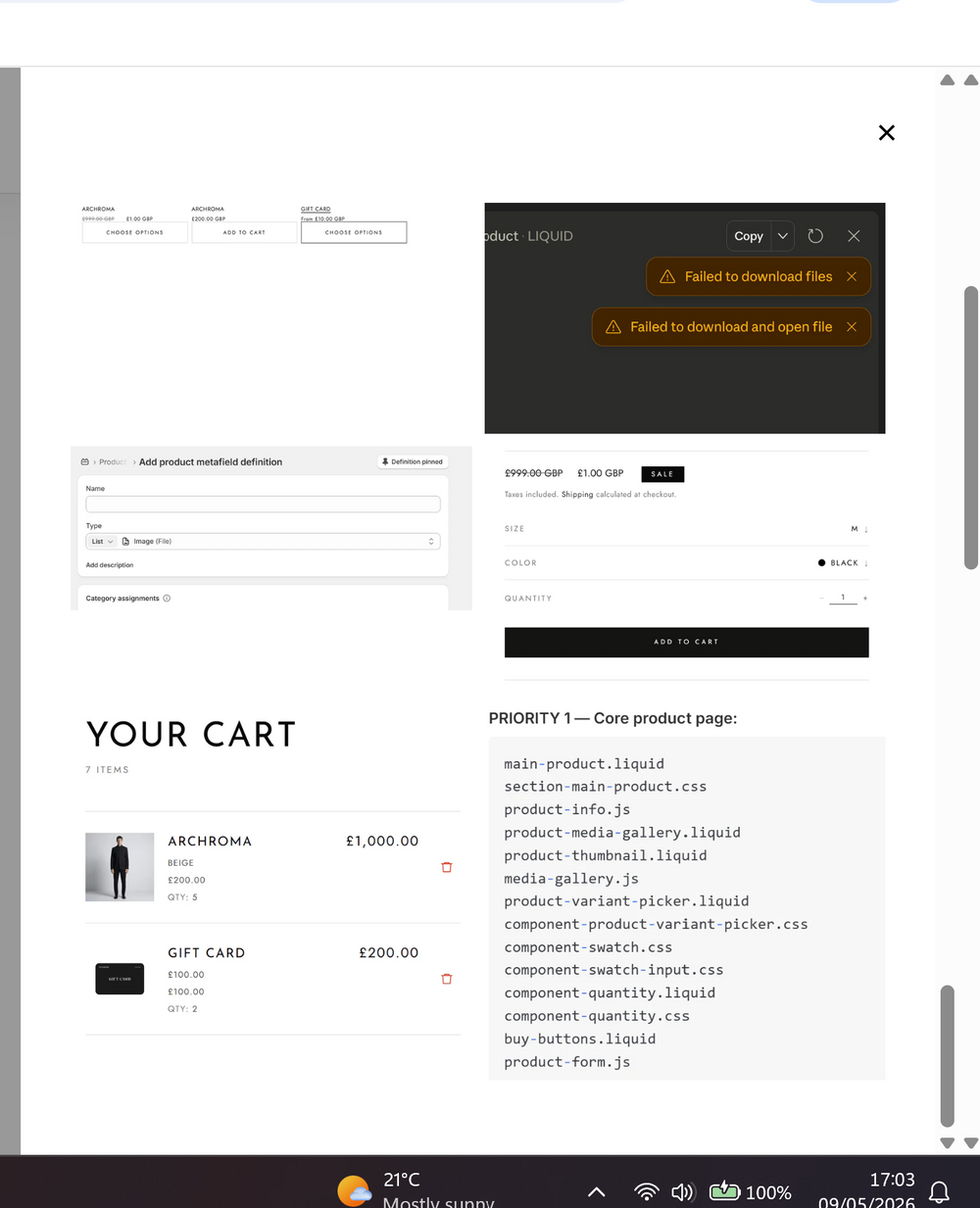Click the Copy button in Liquid panel
Viewport: 980px width, 1208px height.
(x=749, y=236)
